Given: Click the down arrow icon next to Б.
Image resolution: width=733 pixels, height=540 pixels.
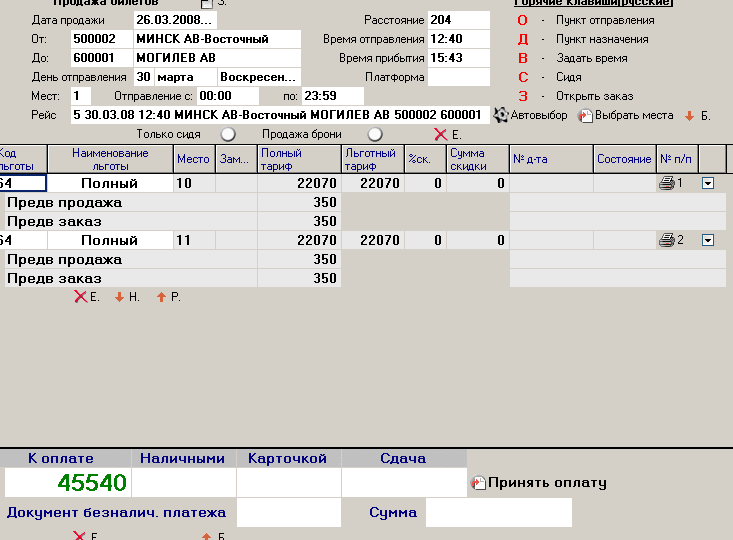Looking at the screenshot, I should coord(690,116).
